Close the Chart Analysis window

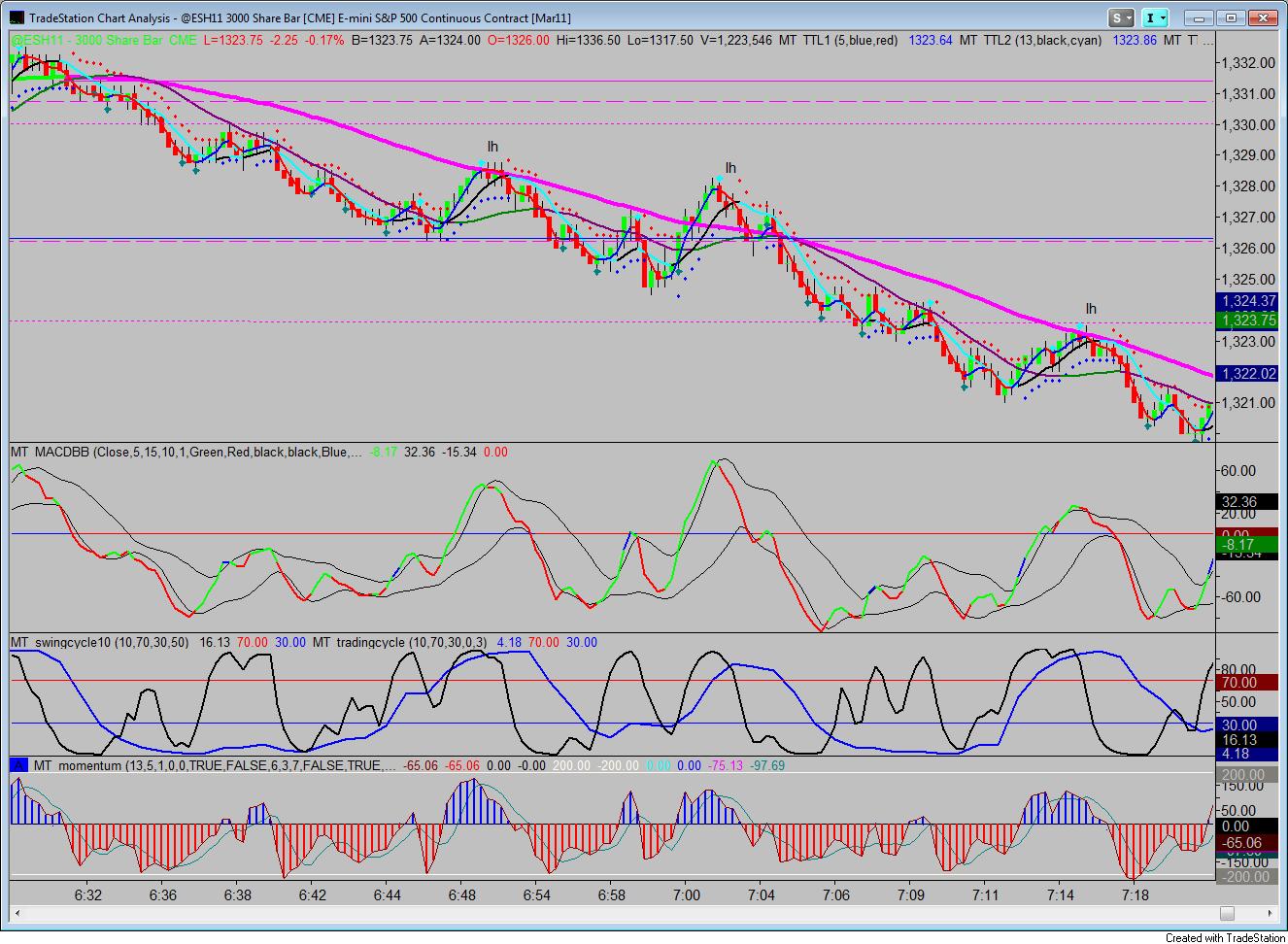pyautogui.click(x=1264, y=17)
